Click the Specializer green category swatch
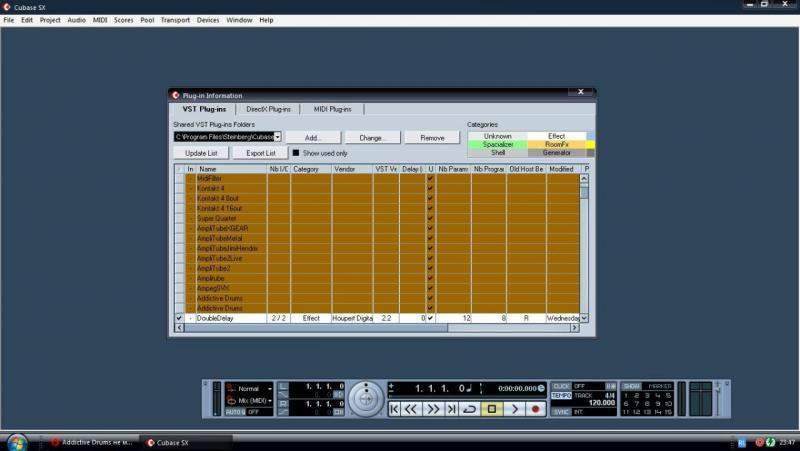Image resolution: width=800 pixels, height=451 pixels. click(497, 144)
